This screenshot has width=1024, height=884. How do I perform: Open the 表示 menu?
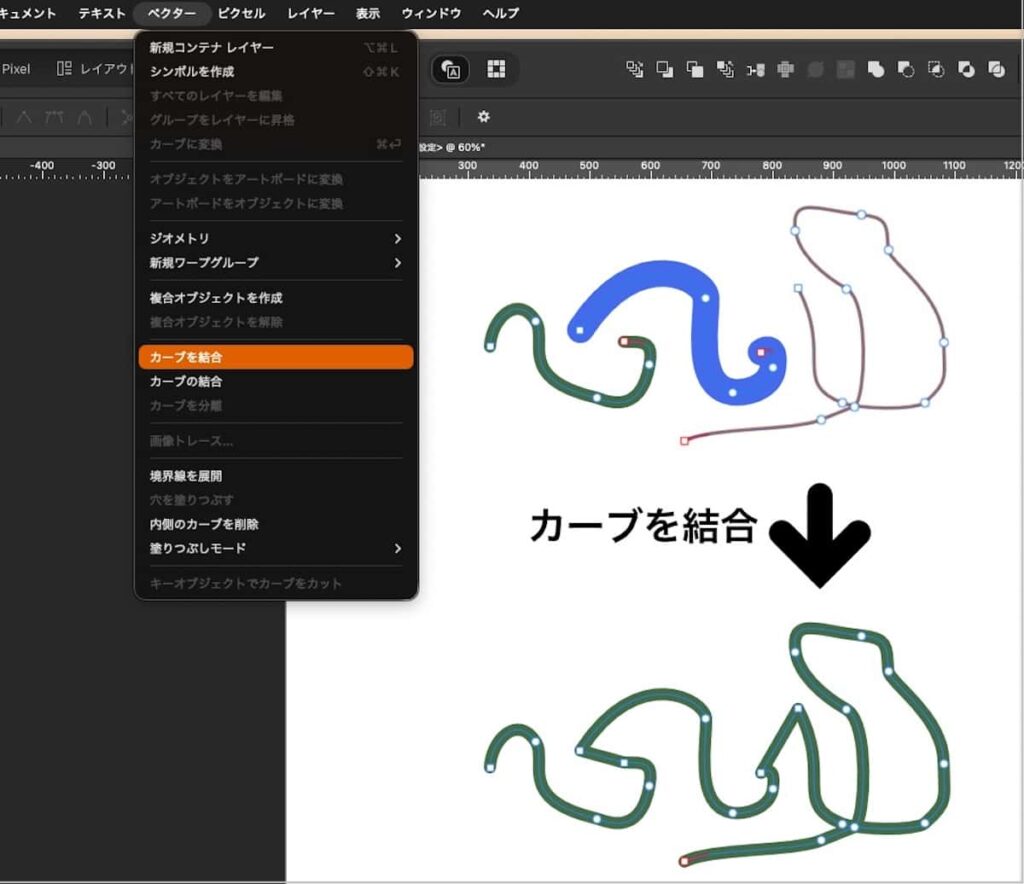[x=366, y=14]
